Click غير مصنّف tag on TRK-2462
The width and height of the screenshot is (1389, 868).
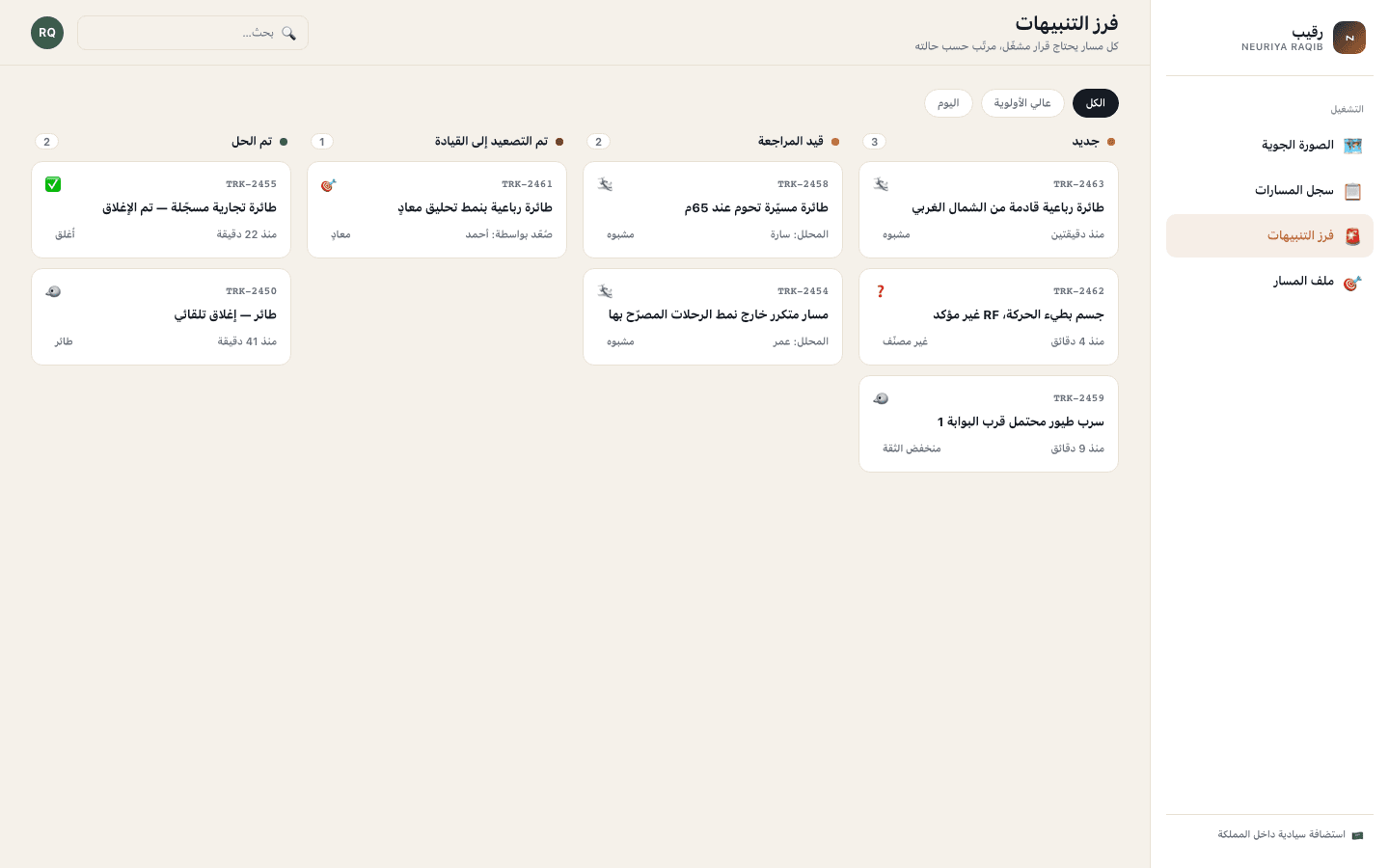tap(905, 341)
